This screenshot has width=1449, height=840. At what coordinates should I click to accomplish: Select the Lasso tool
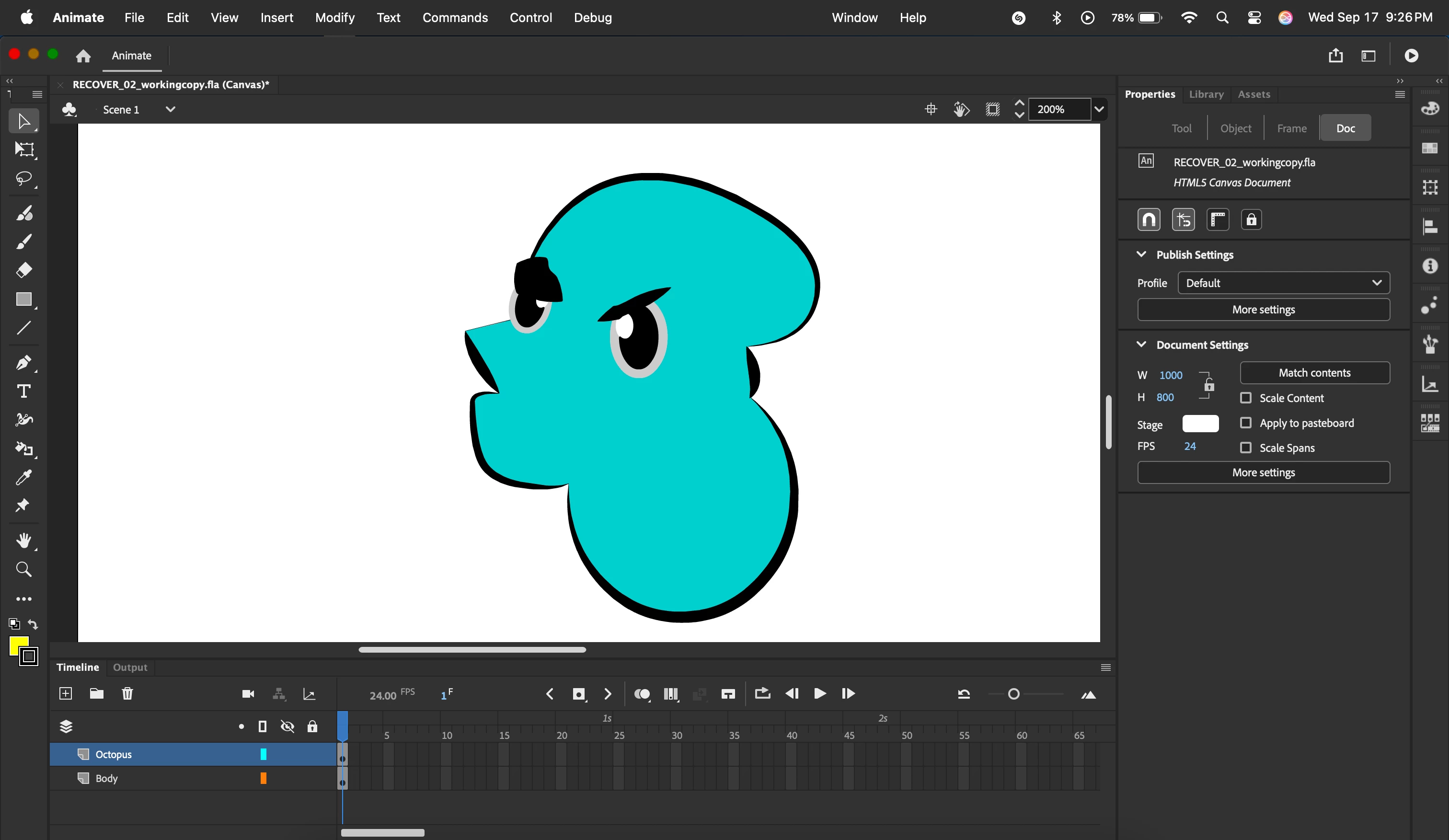tap(24, 178)
